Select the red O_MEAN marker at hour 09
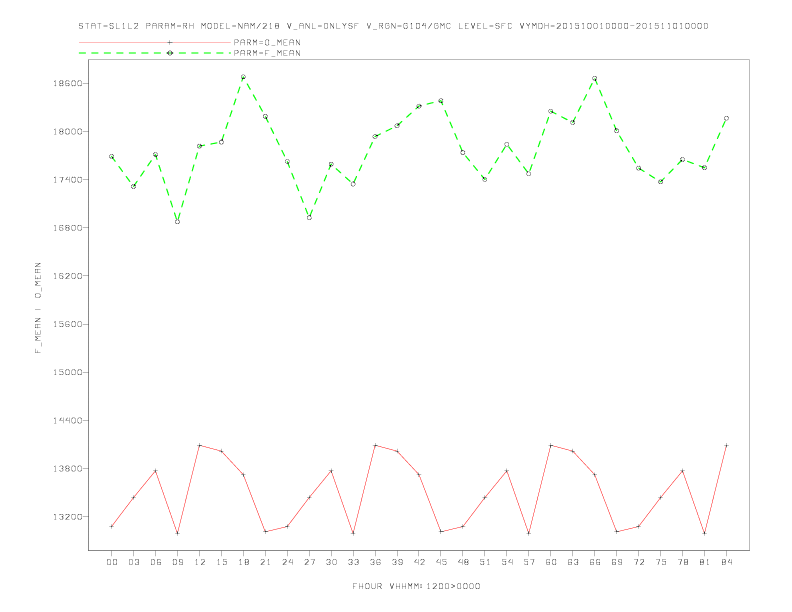The height and width of the screenshot is (612, 792). pyautogui.click(x=177, y=533)
